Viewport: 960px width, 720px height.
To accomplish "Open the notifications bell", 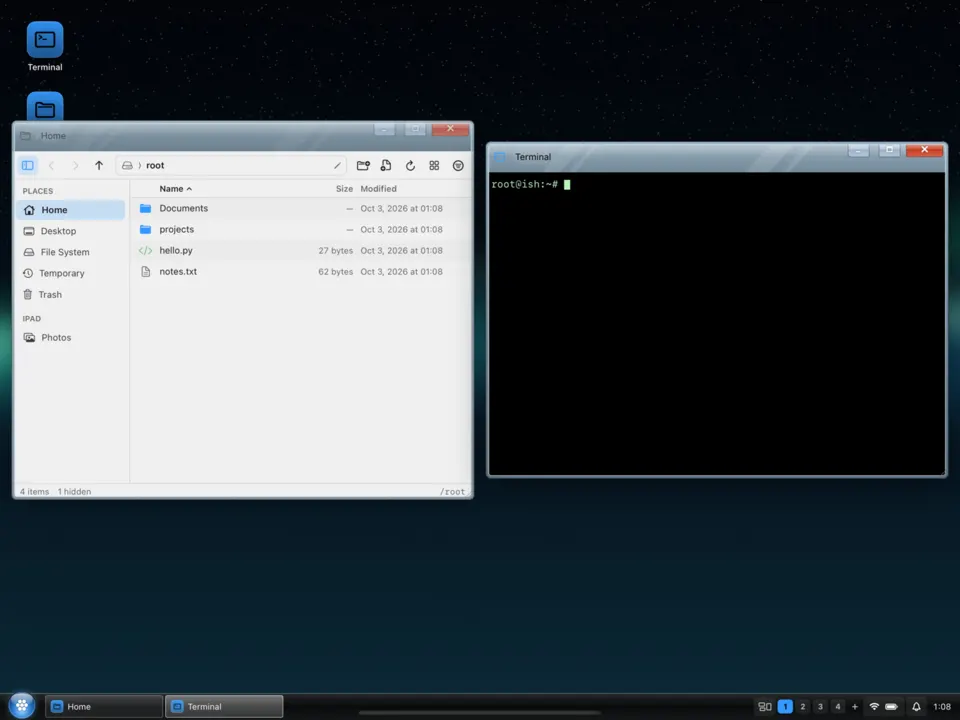I will pyautogui.click(x=916, y=707).
